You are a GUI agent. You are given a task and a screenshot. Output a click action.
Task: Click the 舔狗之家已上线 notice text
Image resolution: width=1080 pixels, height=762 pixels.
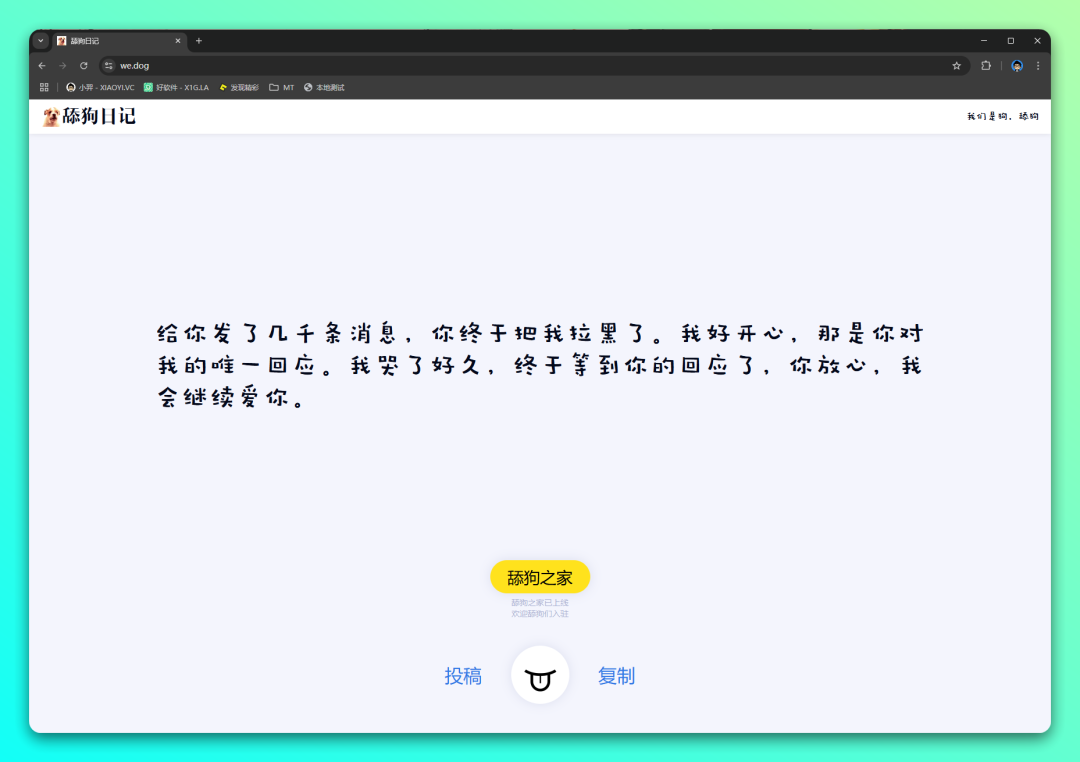click(540, 603)
